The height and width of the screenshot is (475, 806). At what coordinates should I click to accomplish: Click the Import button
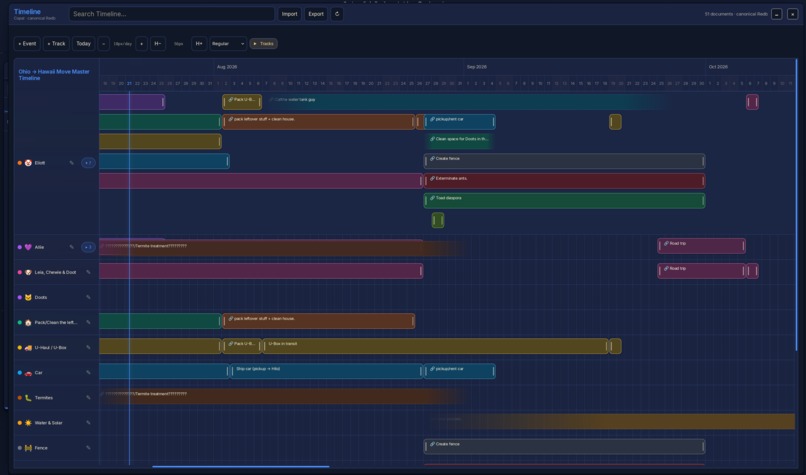pos(289,14)
